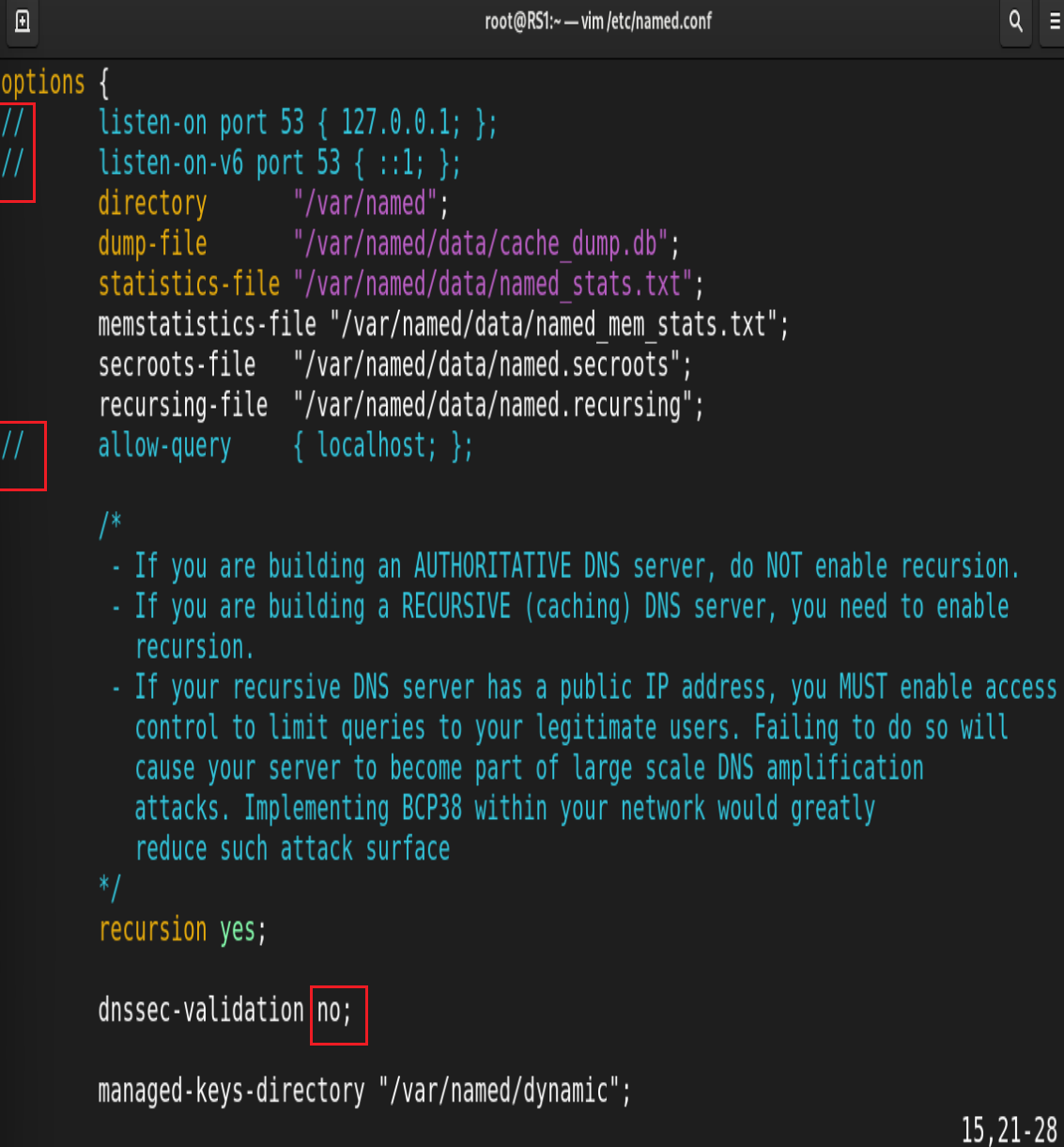Click the comment closer '*/'
1064x1147 pixels.
coord(110,888)
